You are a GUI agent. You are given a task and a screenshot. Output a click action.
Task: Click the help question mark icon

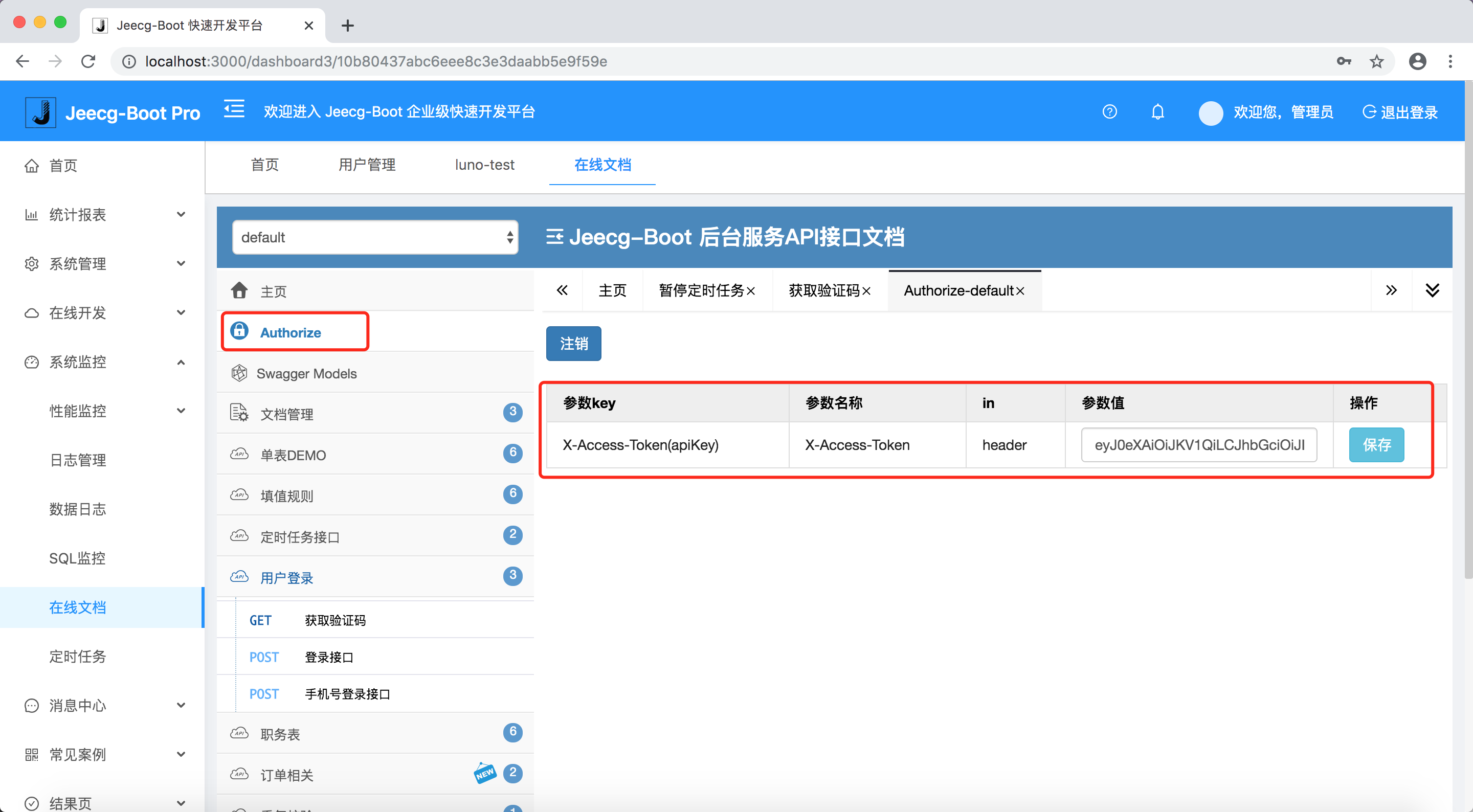tap(1109, 111)
